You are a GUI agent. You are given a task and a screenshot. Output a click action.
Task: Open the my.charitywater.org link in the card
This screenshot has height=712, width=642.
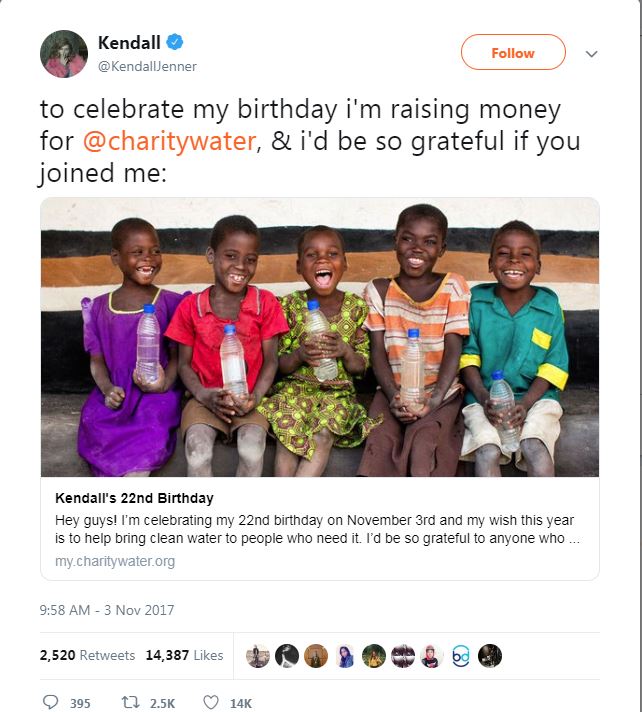(115, 561)
